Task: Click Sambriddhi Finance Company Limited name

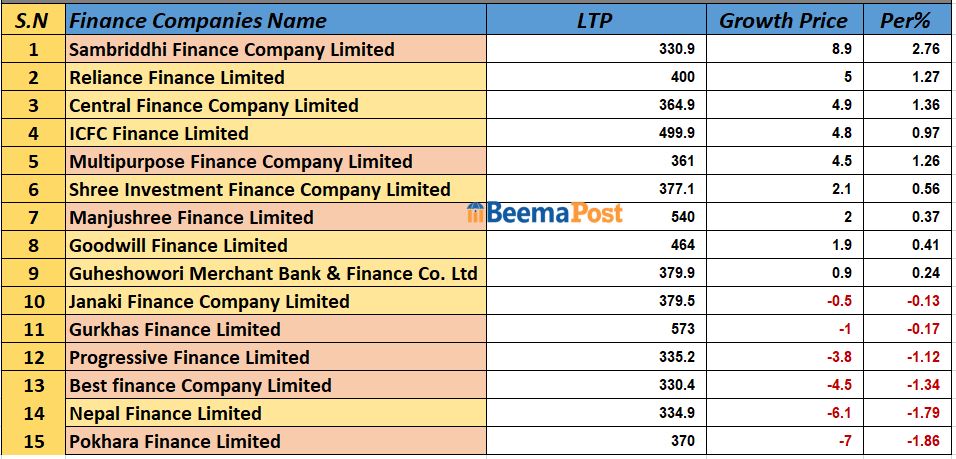Action: [x=232, y=49]
